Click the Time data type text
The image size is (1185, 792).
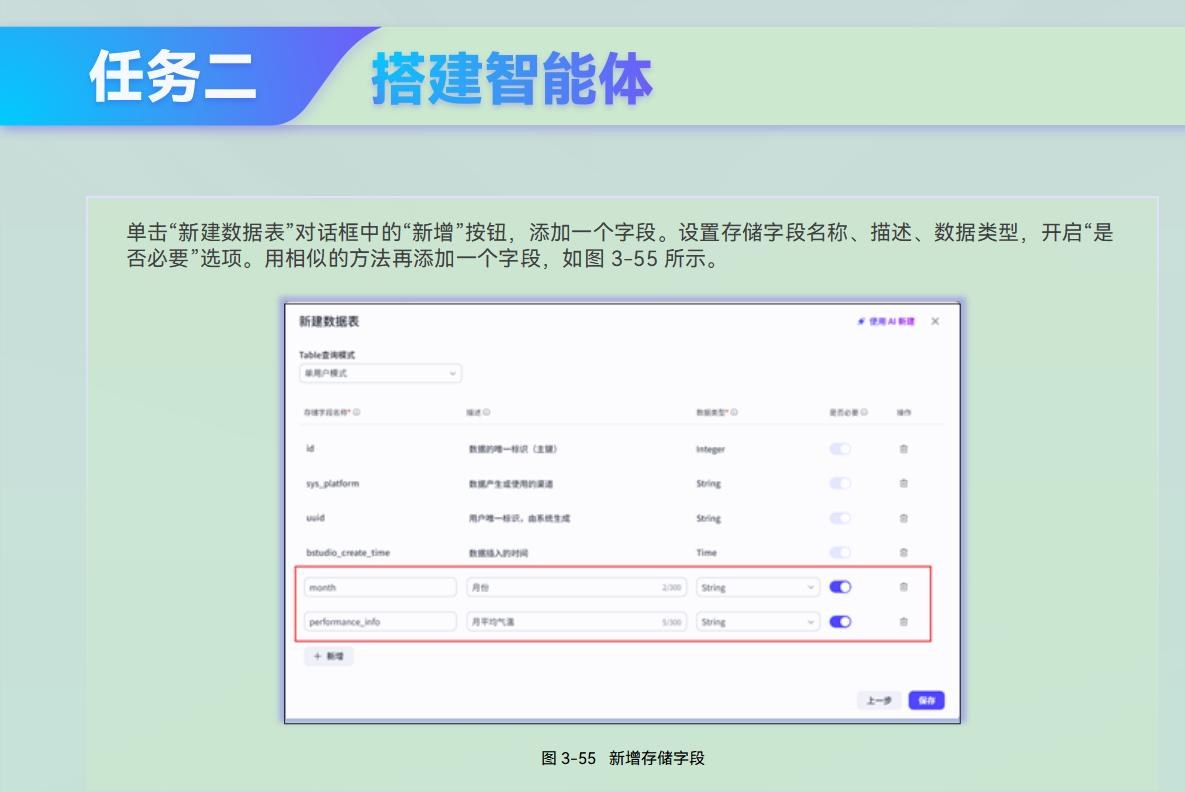pyautogui.click(x=706, y=552)
